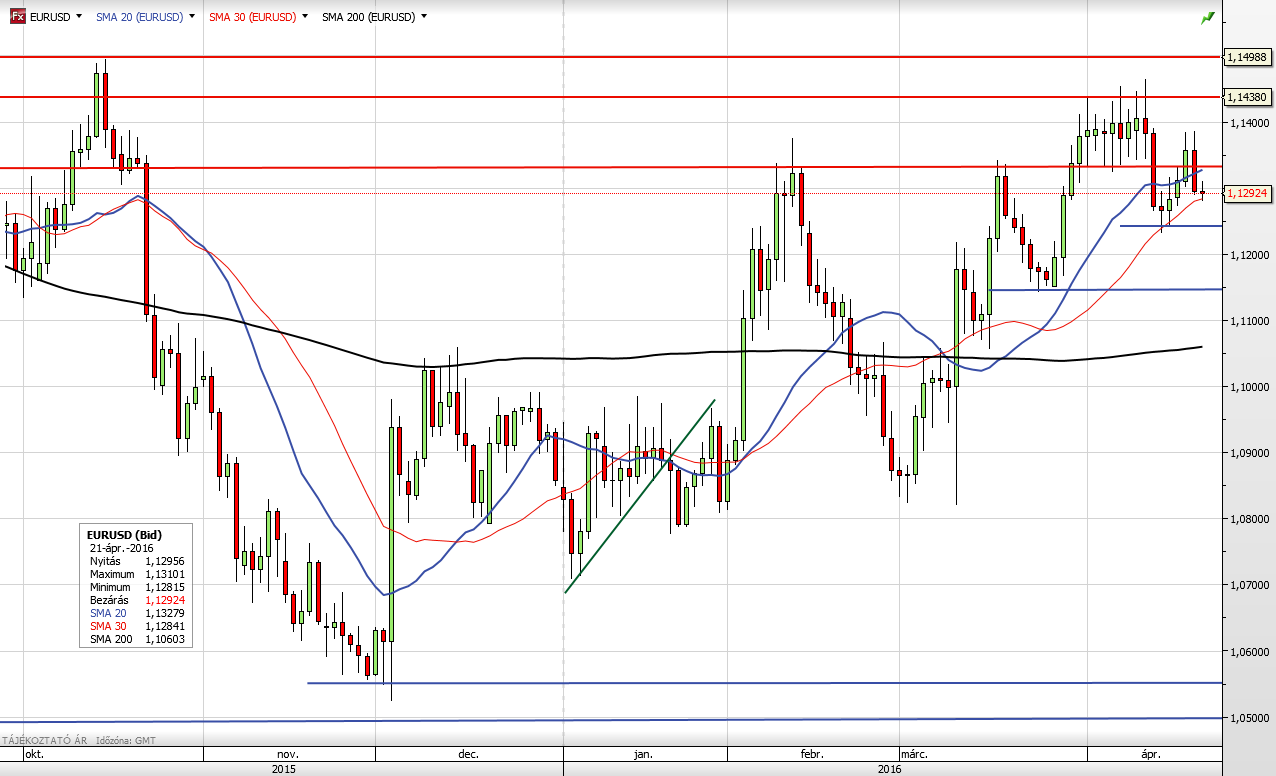This screenshot has height=776, width=1276.
Task: Click the 1,07000 axis price label
Action: [x=1248, y=585]
